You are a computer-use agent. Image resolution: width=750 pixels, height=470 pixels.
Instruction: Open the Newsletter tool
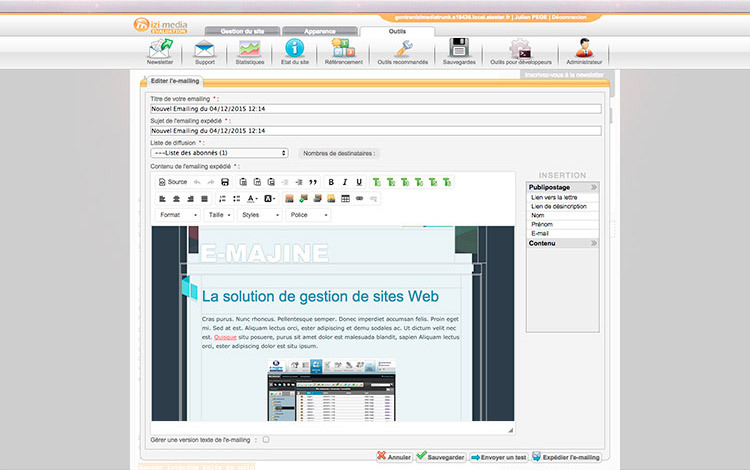click(159, 50)
